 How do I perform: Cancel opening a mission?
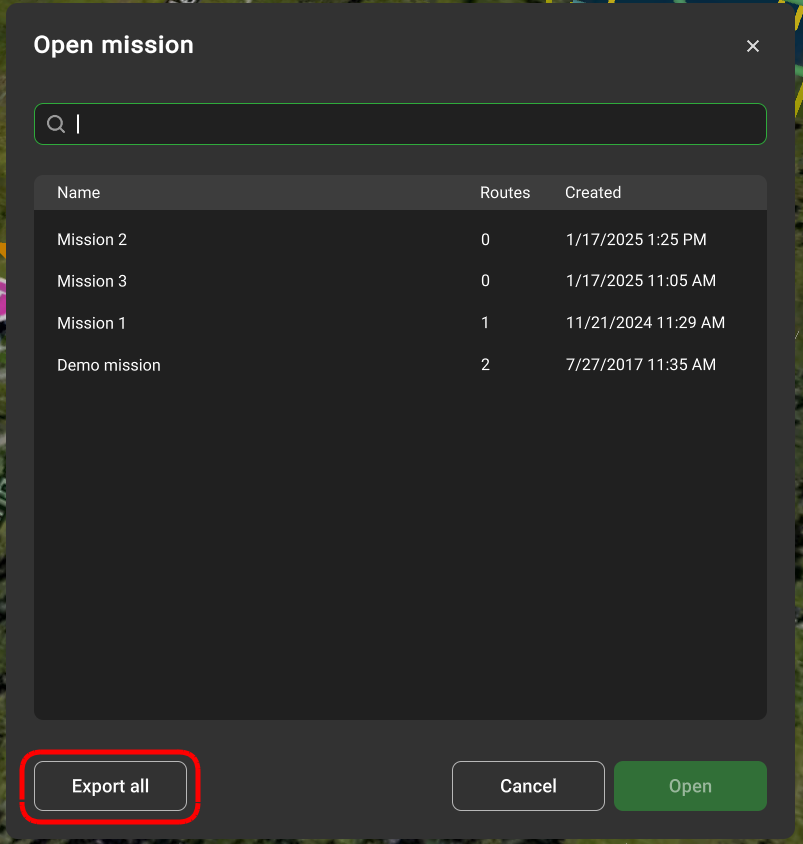[x=528, y=786]
